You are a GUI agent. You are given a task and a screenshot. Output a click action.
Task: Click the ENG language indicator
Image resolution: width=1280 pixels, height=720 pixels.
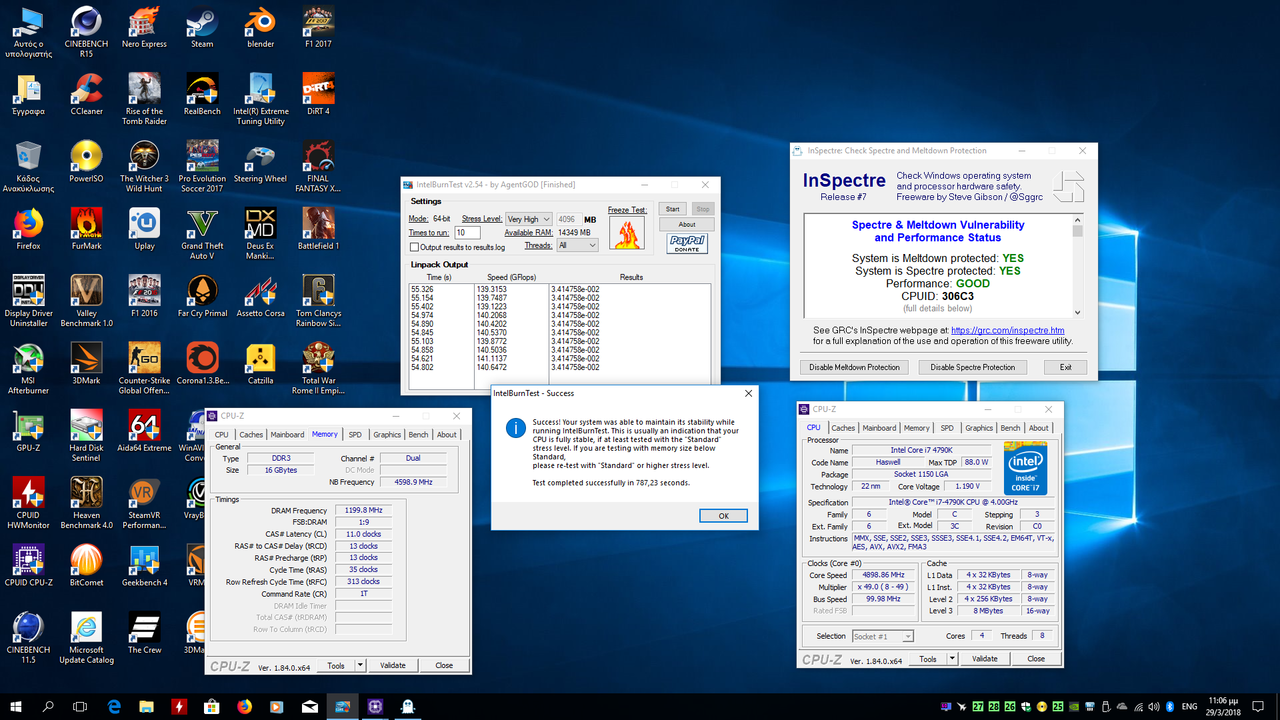pos(1190,706)
